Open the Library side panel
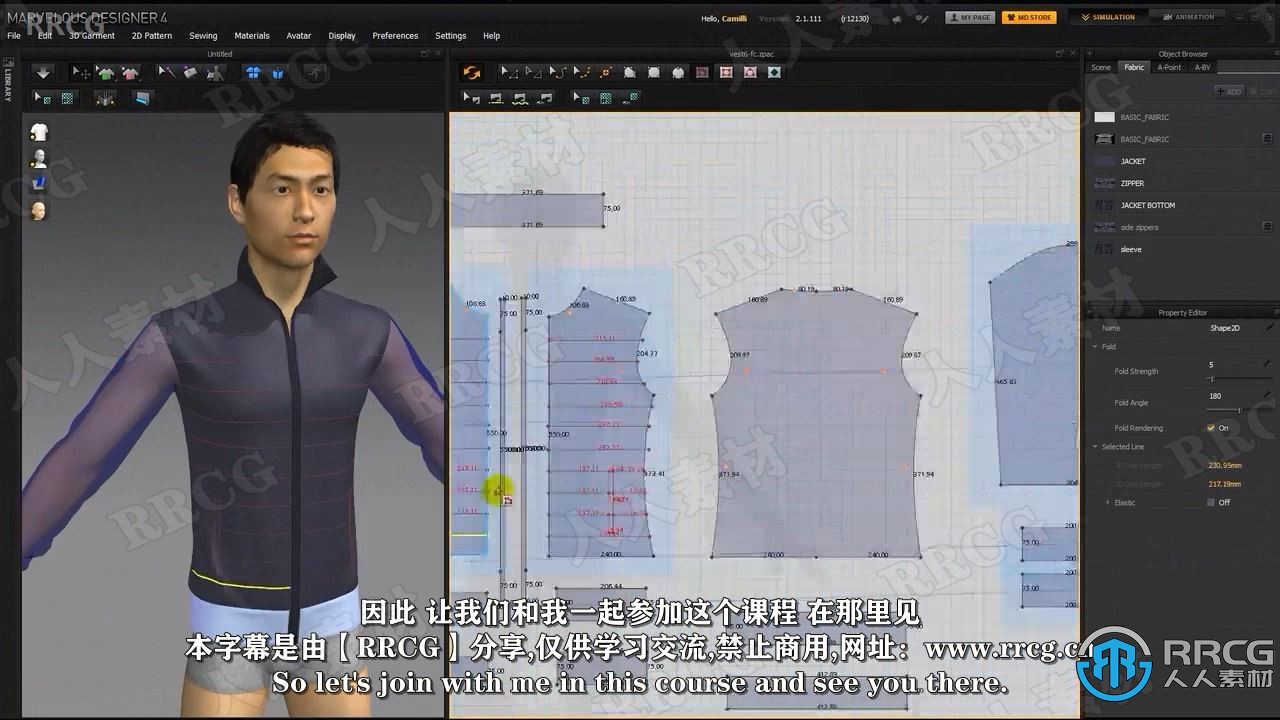Viewport: 1280px width, 720px height. (x=8, y=82)
